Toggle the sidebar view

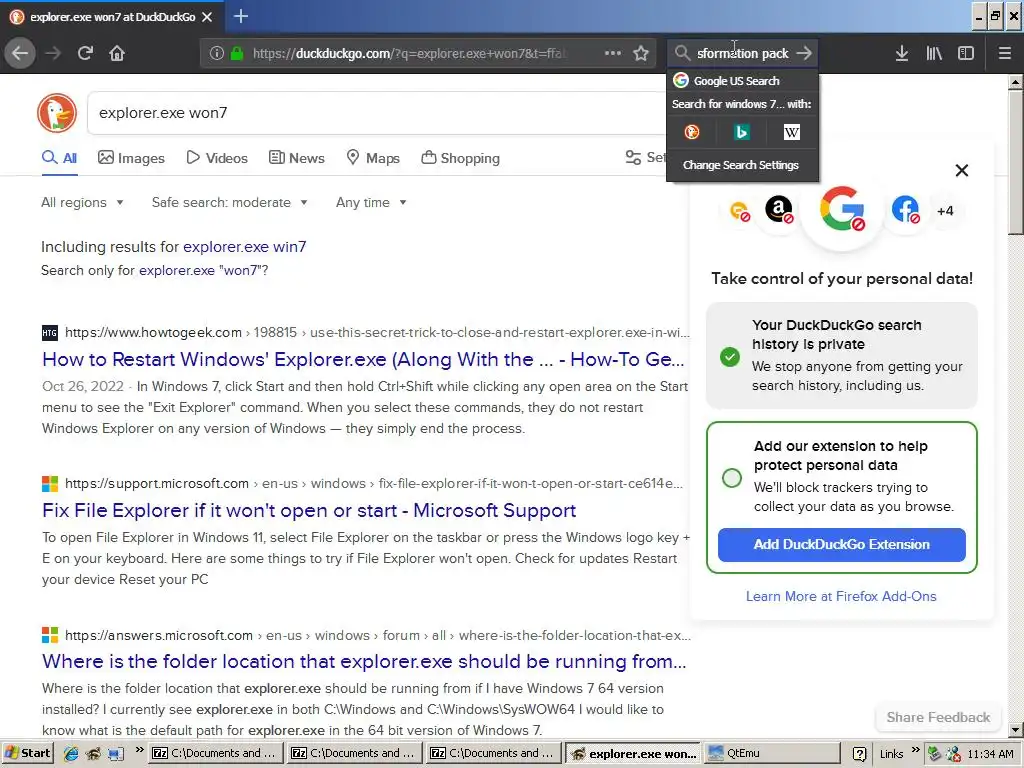pyautogui.click(x=966, y=53)
